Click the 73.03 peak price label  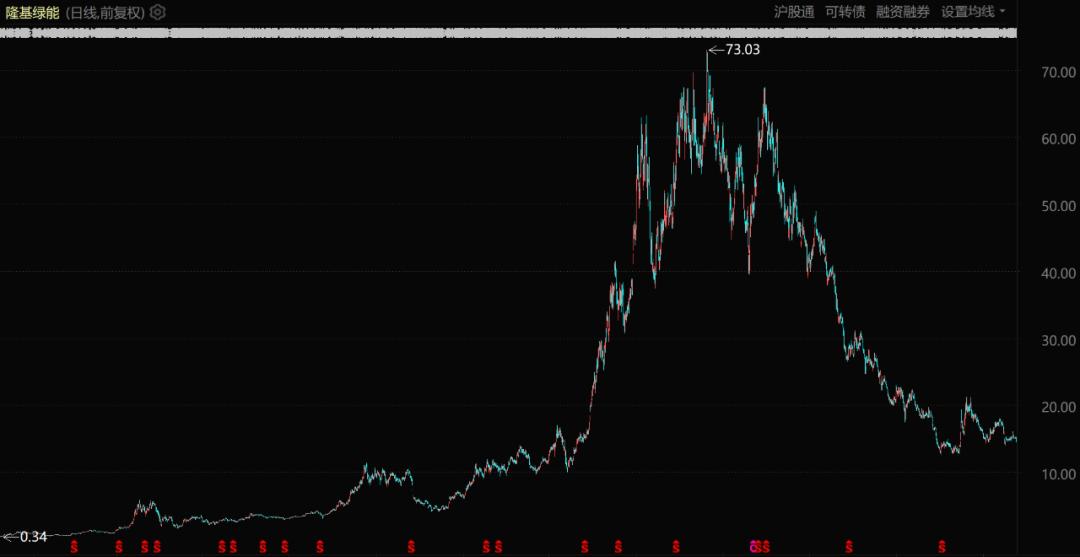742,50
